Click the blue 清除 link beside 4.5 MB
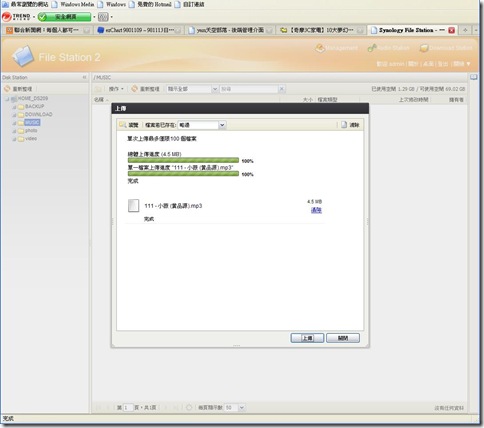Viewport: 484px width, 428px height. tap(316, 210)
